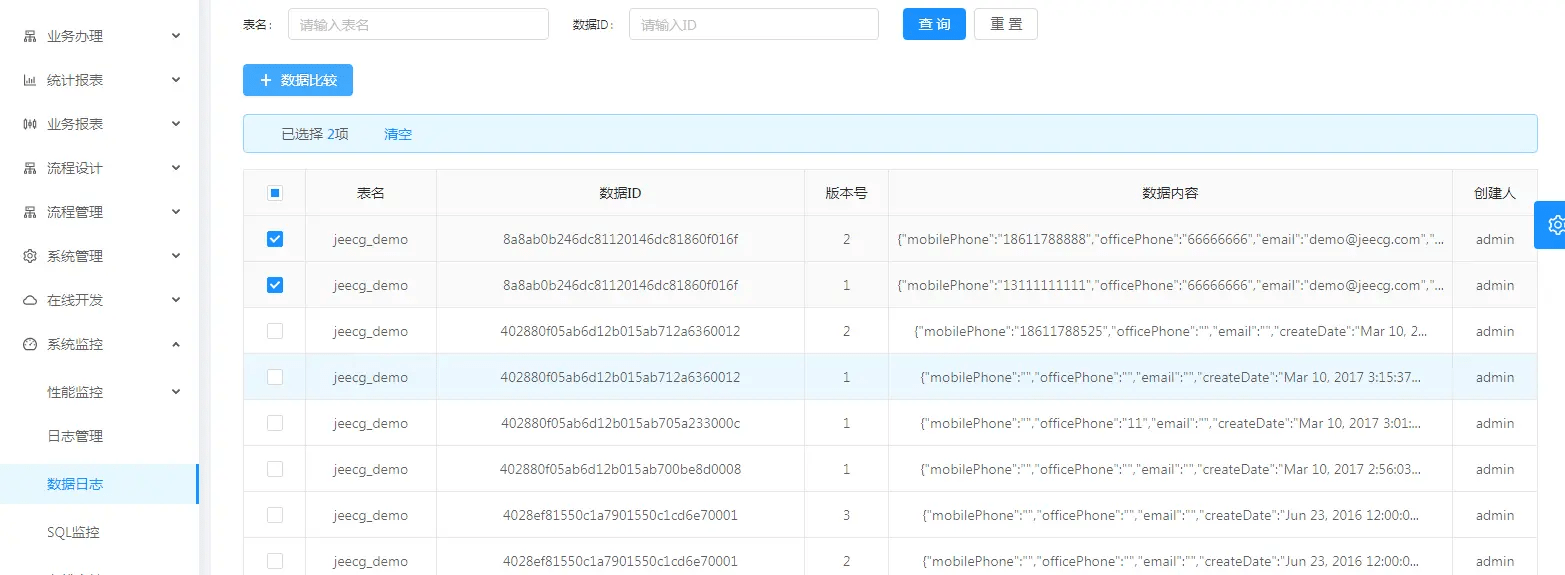Click the 查询 search button

tap(934, 24)
